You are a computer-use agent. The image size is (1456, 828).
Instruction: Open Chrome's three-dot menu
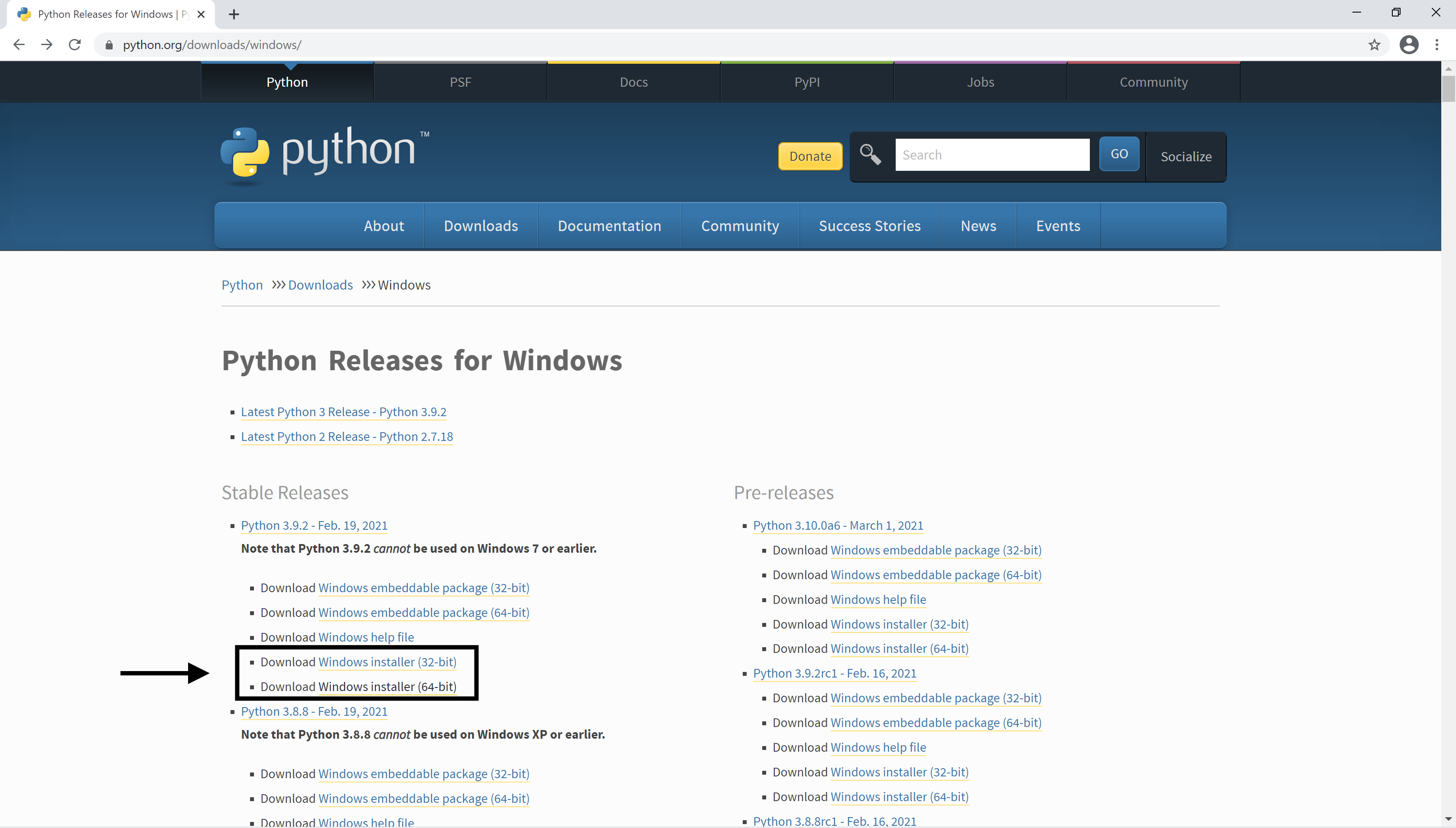click(1436, 44)
